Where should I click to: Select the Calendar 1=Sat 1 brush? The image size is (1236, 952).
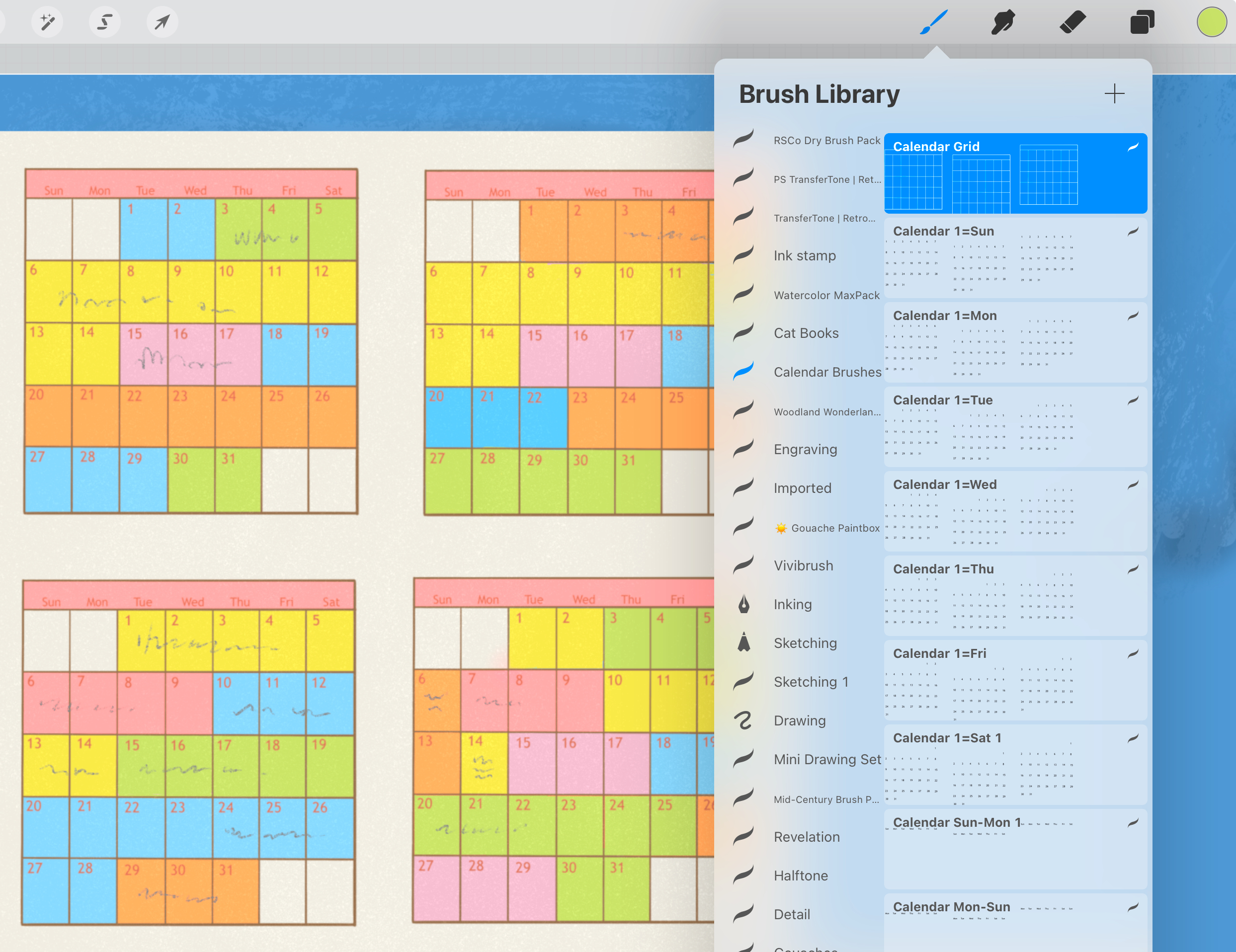click(1015, 765)
